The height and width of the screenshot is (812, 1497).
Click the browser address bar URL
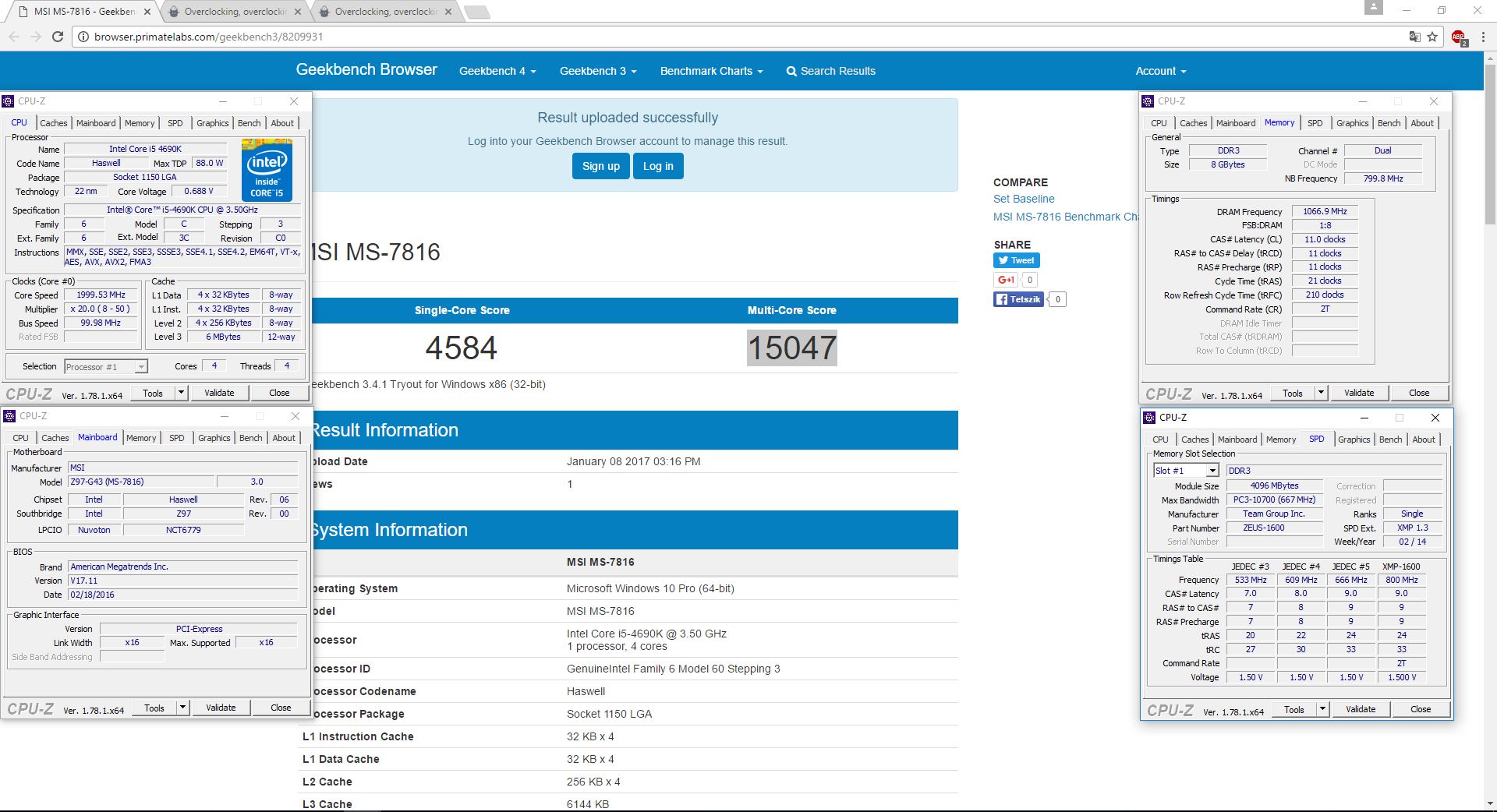(208, 37)
